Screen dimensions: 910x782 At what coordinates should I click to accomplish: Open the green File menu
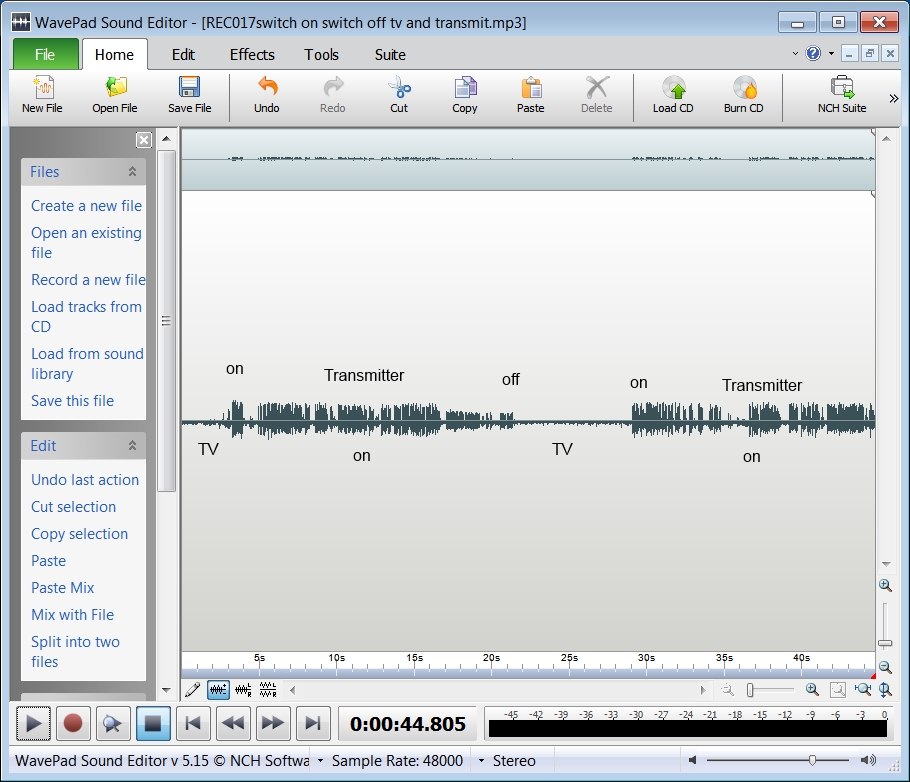coord(45,55)
